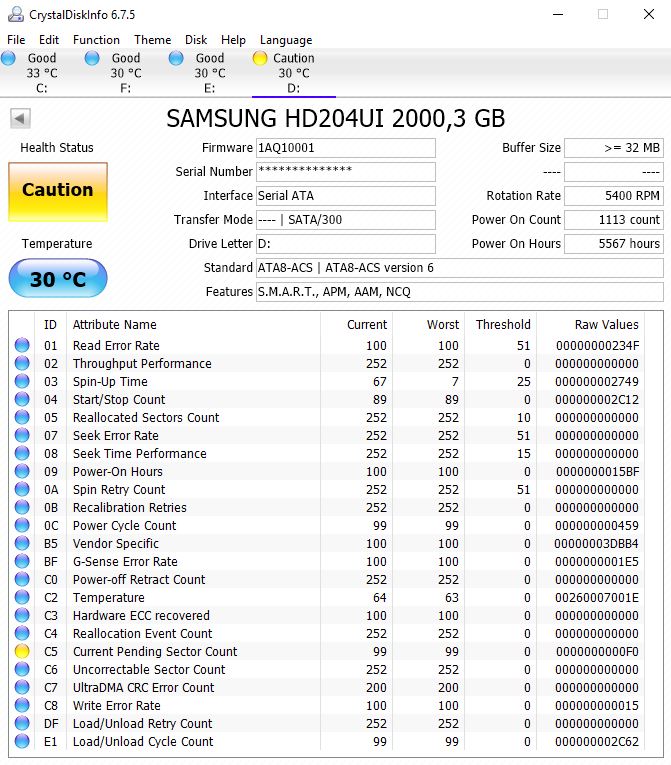Image resolution: width=671 pixels, height=765 pixels.
Task: Click the Attribute Name column header
Action: tap(115, 324)
